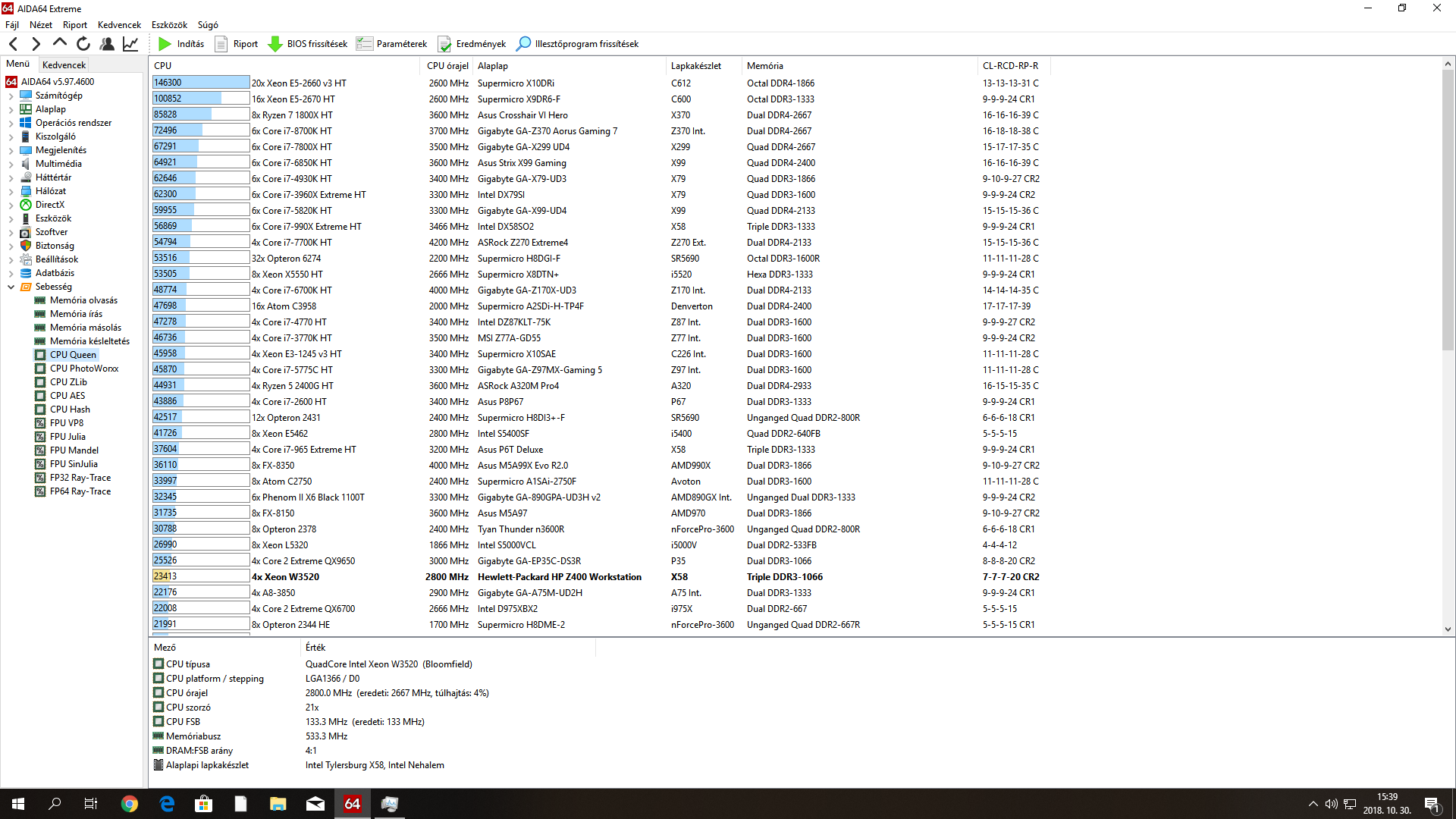Click the results list scroll down arrow
The width and height of the screenshot is (1456, 819).
[1448, 629]
